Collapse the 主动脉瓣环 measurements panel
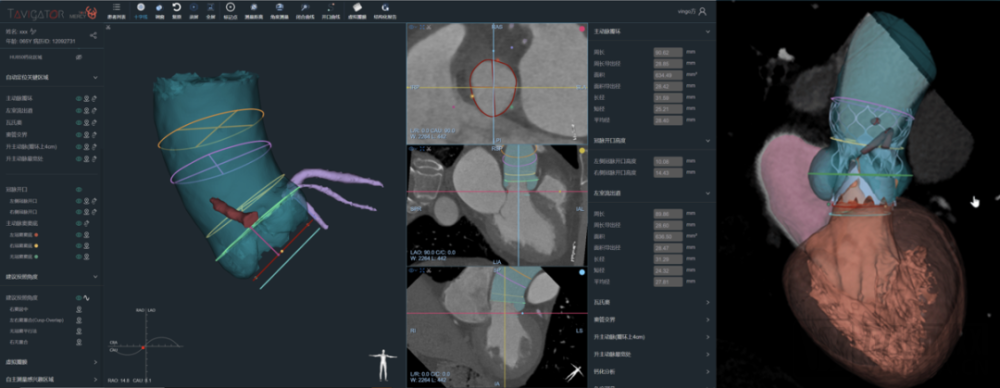This screenshot has width=1000, height=388. click(x=707, y=31)
